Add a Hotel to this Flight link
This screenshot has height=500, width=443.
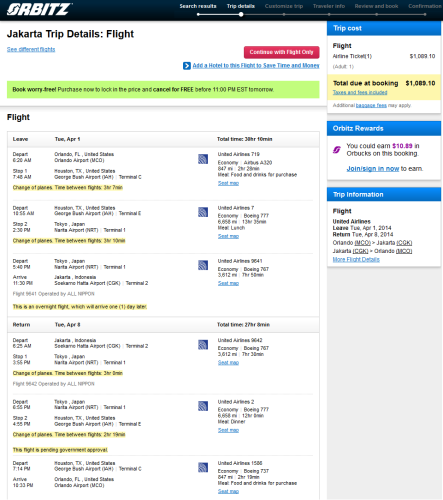[x=256, y=66]
